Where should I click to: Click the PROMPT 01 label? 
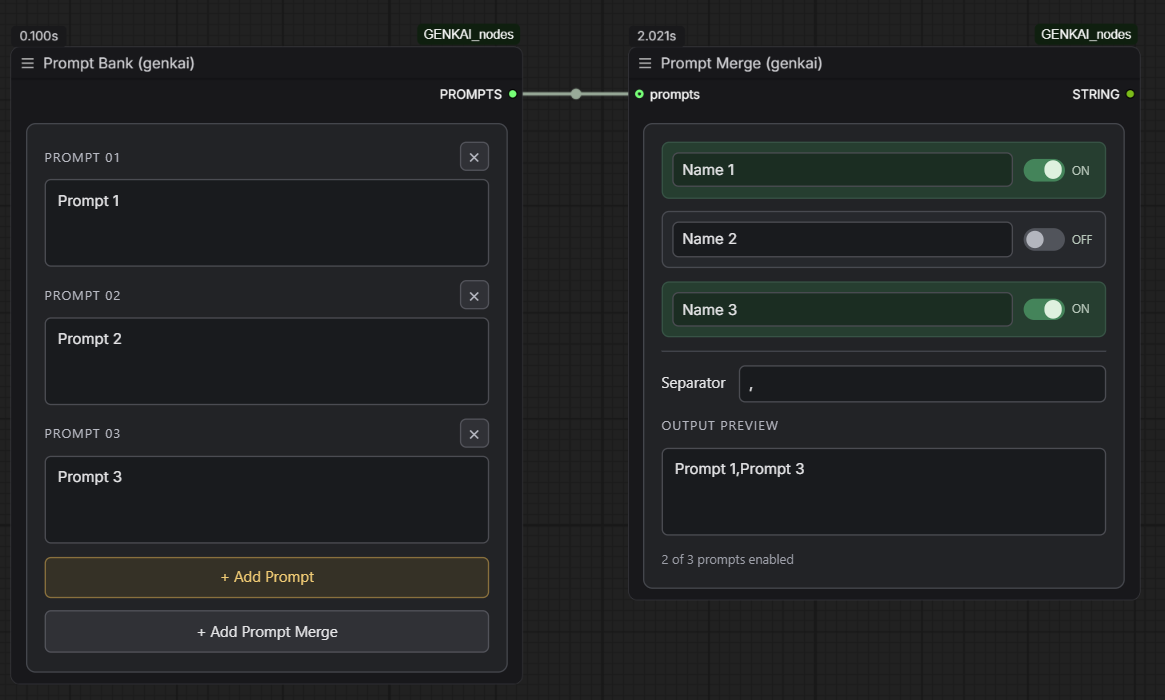pyautogui.click(x=82, y=158)
